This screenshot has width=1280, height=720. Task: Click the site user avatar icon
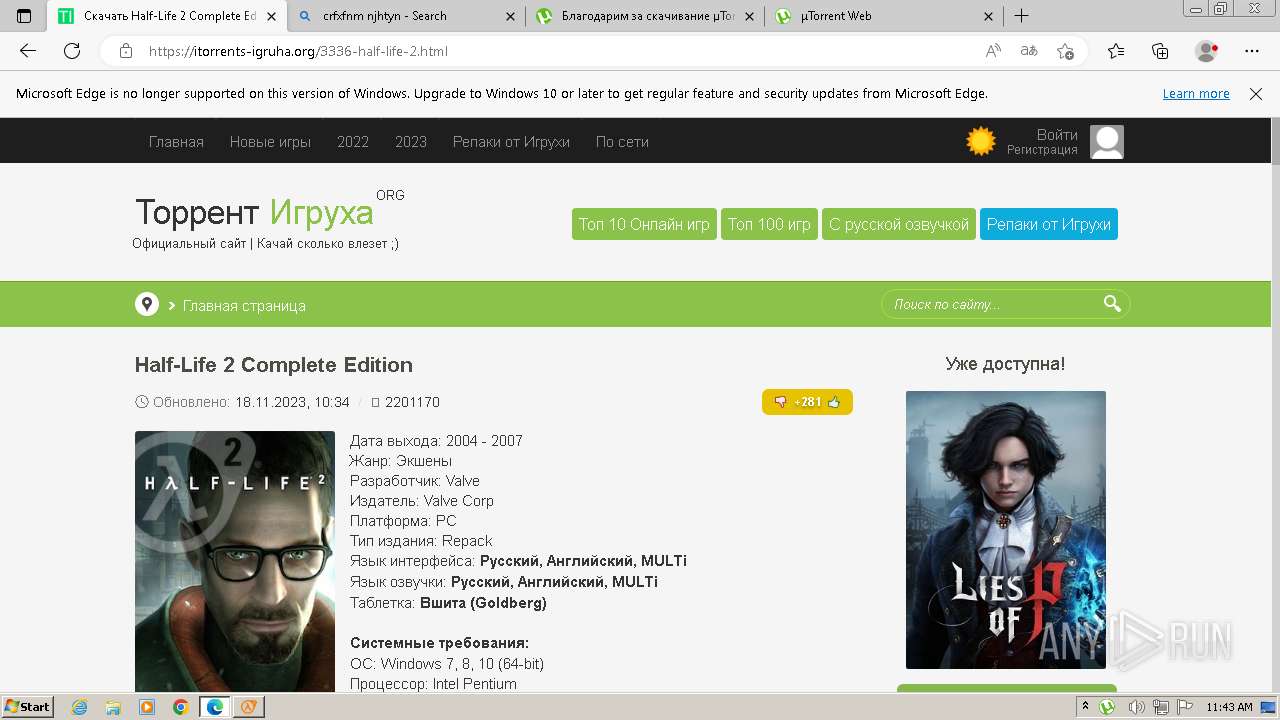pyautogui.click(x=1107, y=142)
